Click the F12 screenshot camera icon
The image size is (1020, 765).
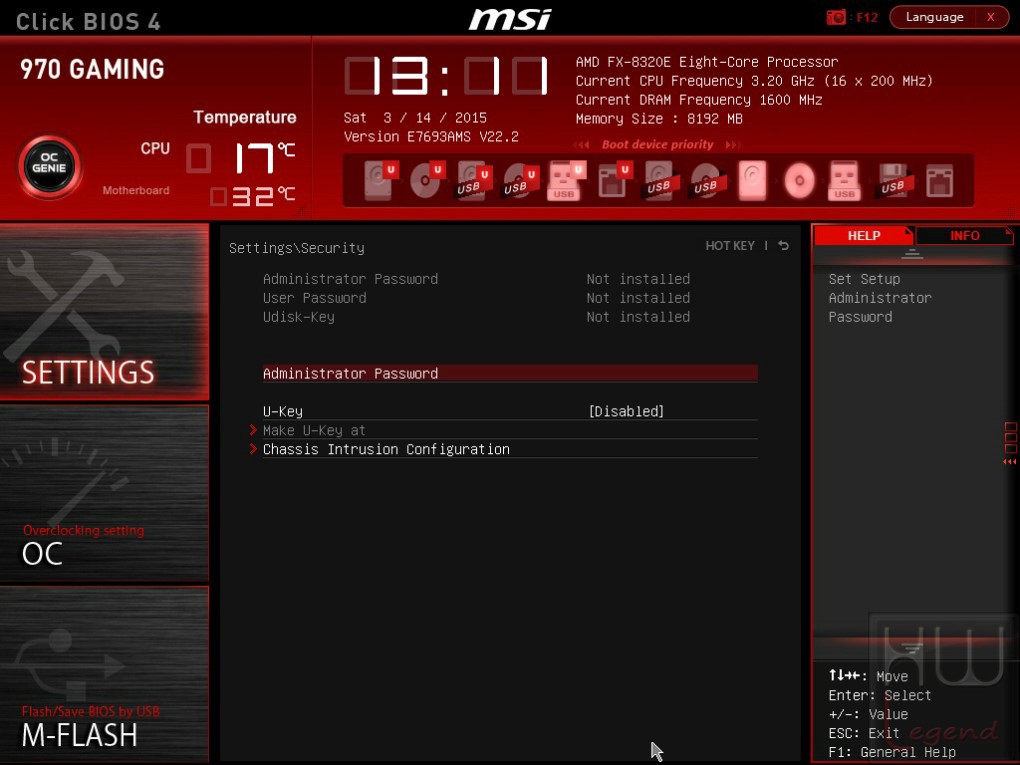point(836,17)
